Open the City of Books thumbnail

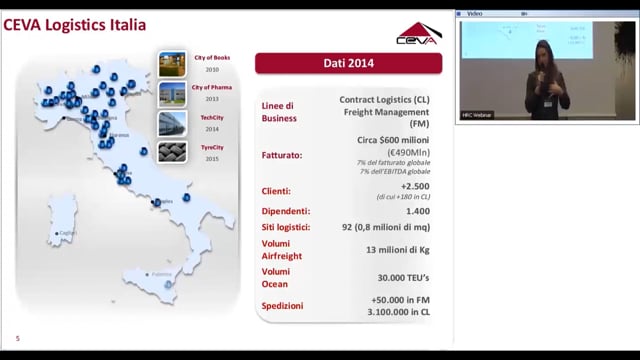click(x=172, y=64)
